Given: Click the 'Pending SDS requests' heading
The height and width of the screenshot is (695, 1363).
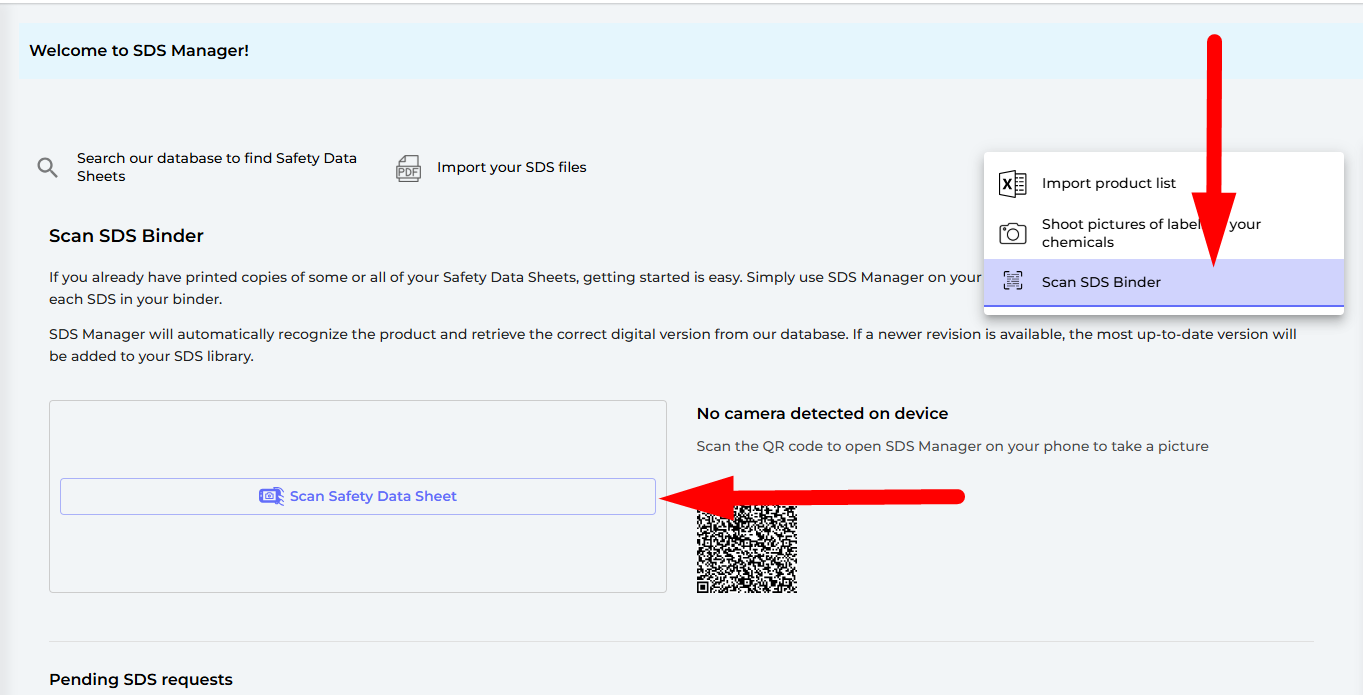Looking at the screenshot, I should (x=140, y=680).
